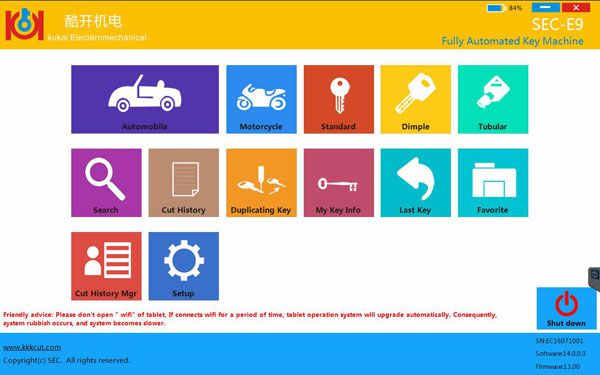Click the battery level indicator
600x375 pixels.
pos(504,8)
